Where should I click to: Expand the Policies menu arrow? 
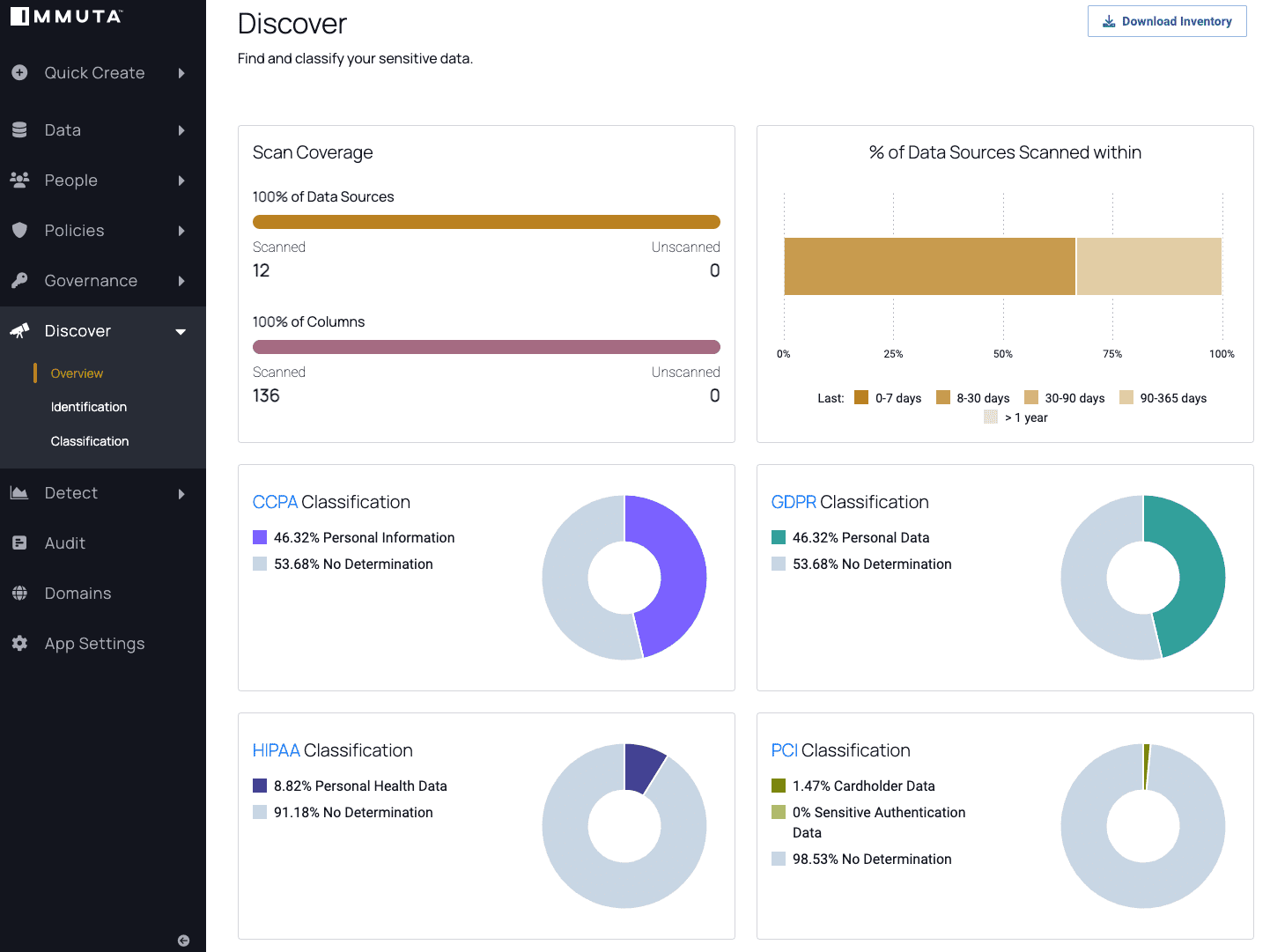point(181,231)
